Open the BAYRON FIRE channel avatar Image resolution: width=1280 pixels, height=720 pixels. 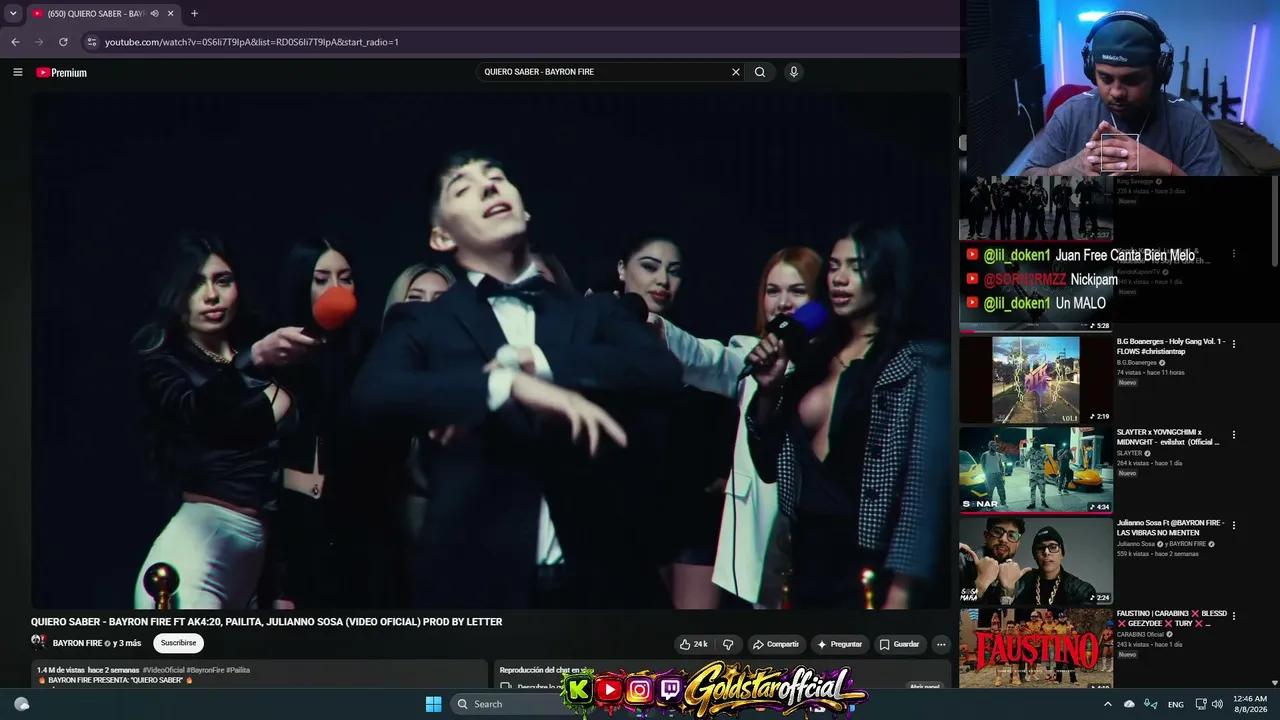pos(39,642)
